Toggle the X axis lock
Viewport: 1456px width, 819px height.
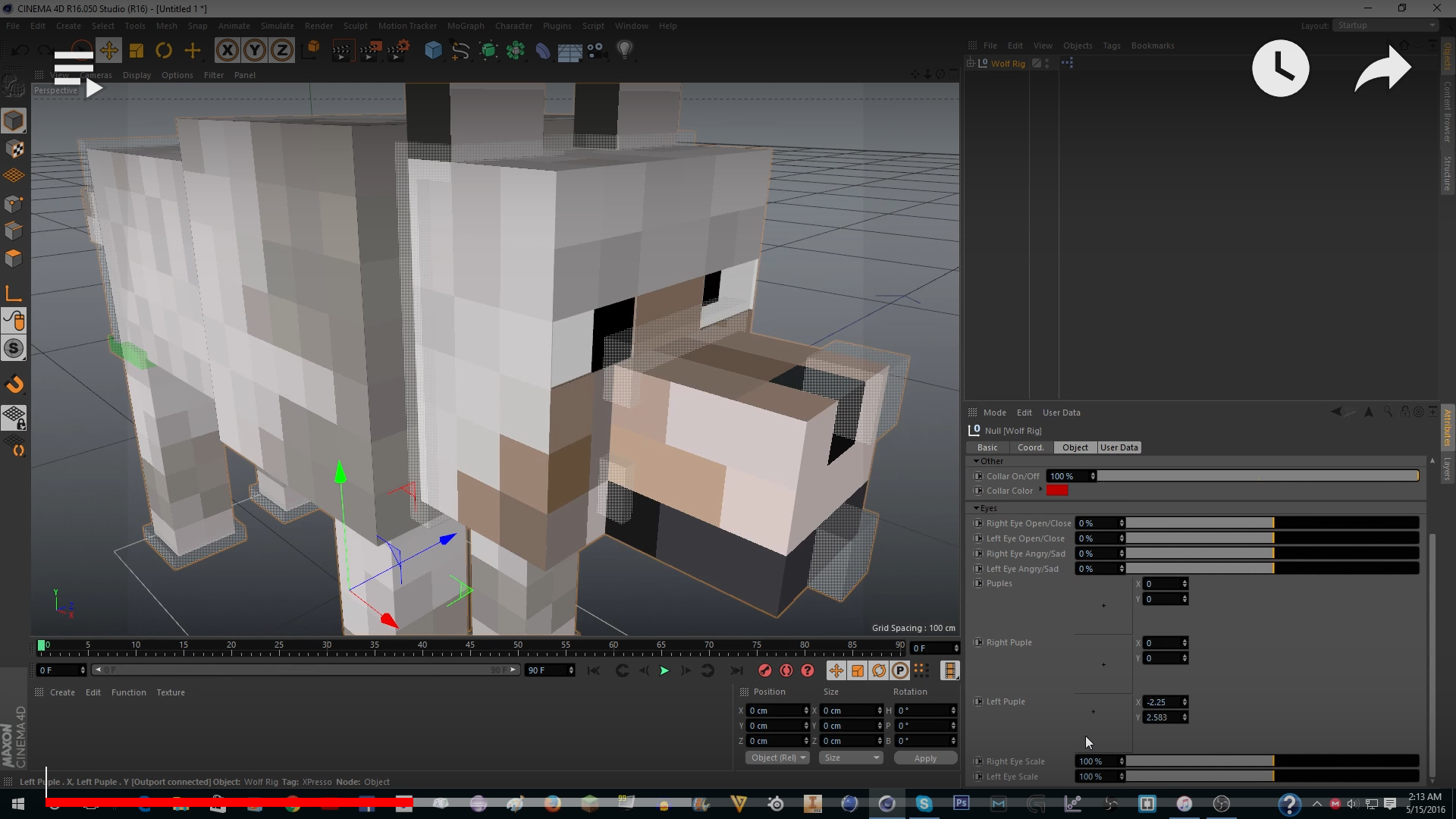[x=227, y=51]
